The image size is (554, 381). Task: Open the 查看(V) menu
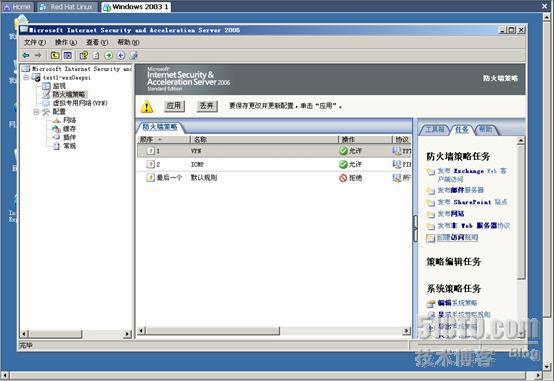[x=97, y=42]
